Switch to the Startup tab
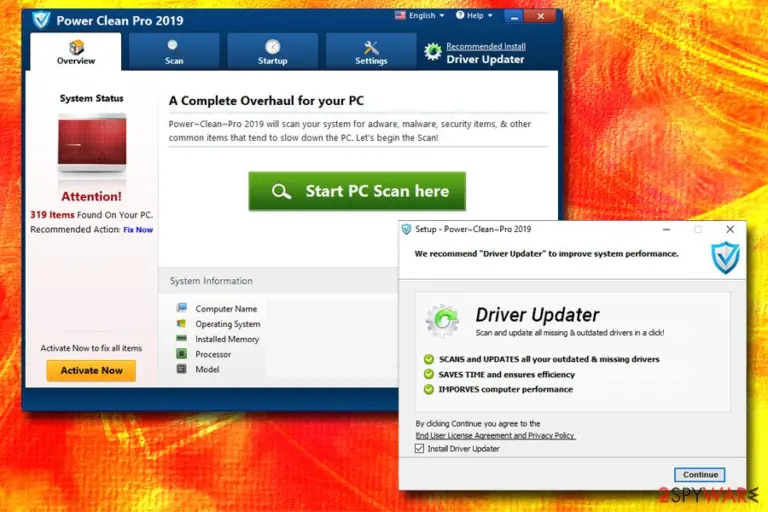 272,52
